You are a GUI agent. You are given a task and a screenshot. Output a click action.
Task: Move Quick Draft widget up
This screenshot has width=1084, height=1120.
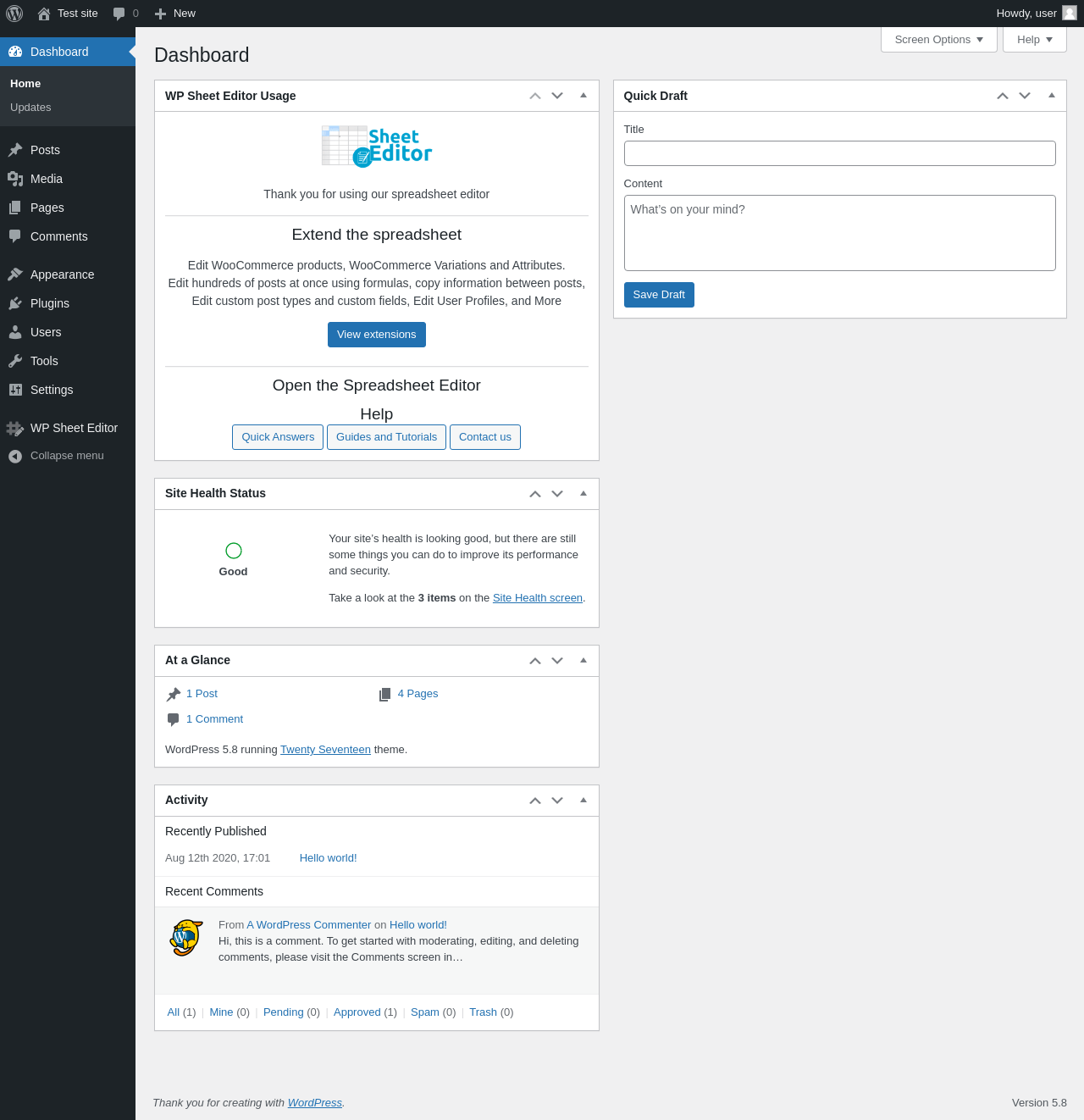pos(1003,96)
